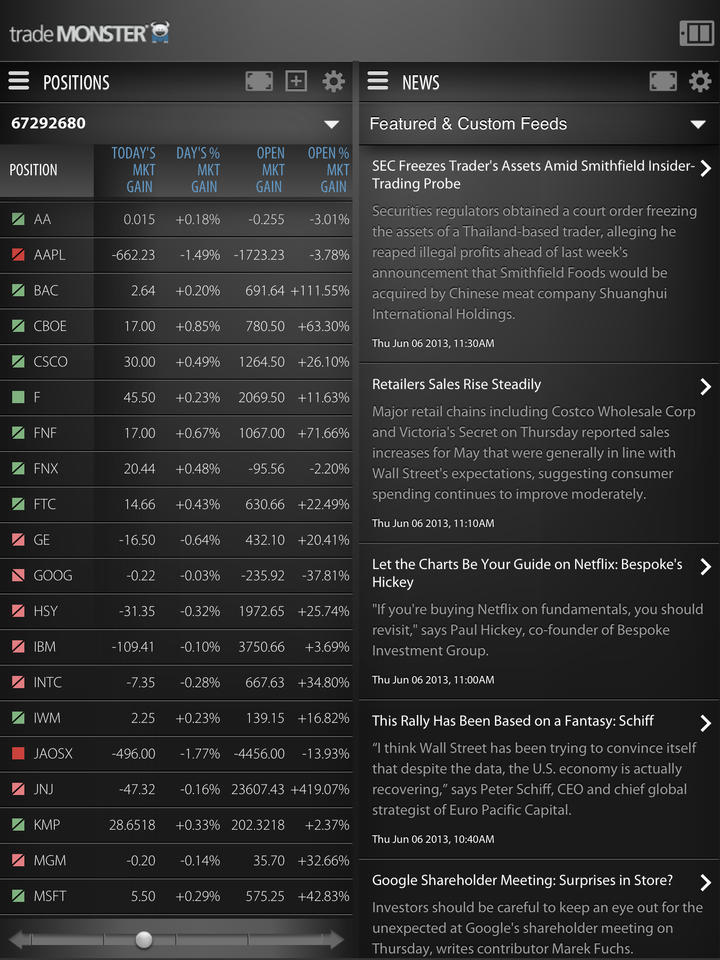Open the Retailers Sales Rise Steadily headline
Image resolution: width=720 pixels, height=960 pixels.
click(457, 384)
